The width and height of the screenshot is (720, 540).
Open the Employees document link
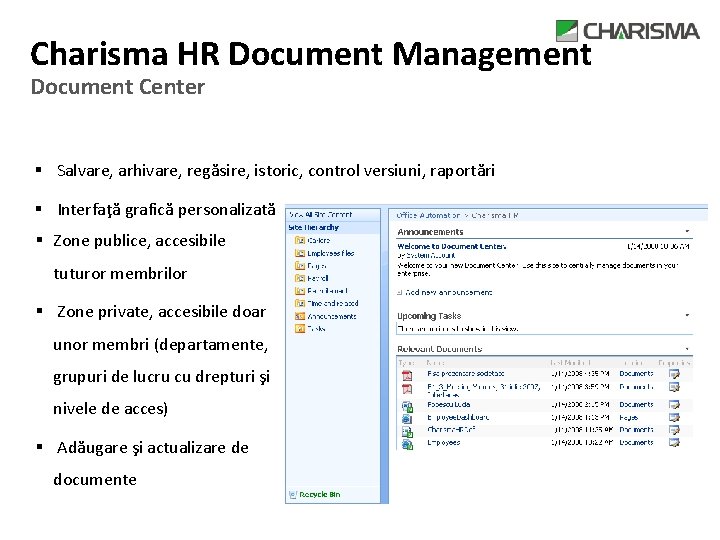tap(444, 443)
